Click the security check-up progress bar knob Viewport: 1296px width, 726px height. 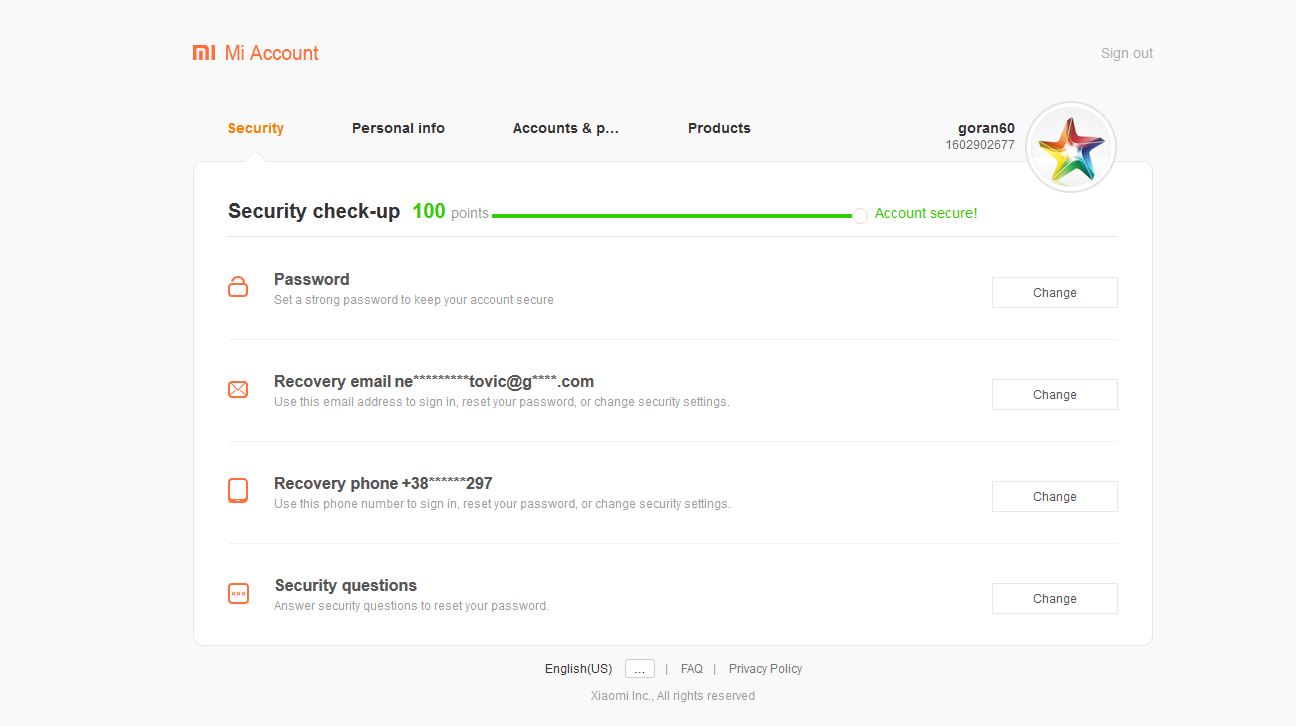[860, 216]
